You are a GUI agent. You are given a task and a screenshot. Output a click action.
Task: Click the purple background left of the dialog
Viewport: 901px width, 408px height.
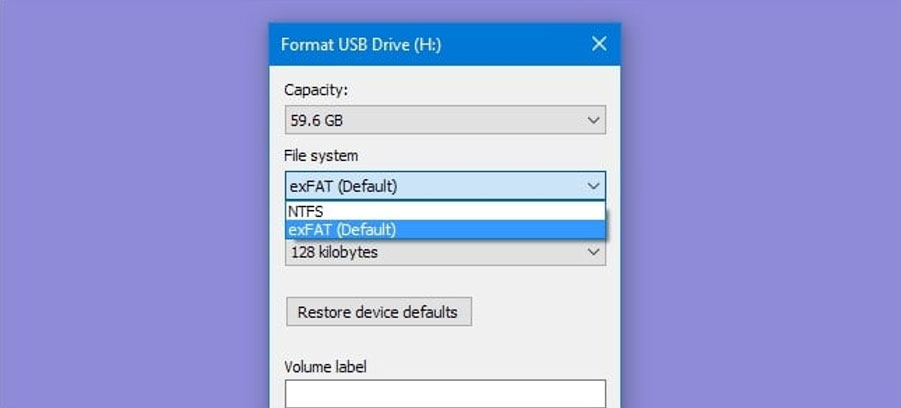tap(134, 204)
